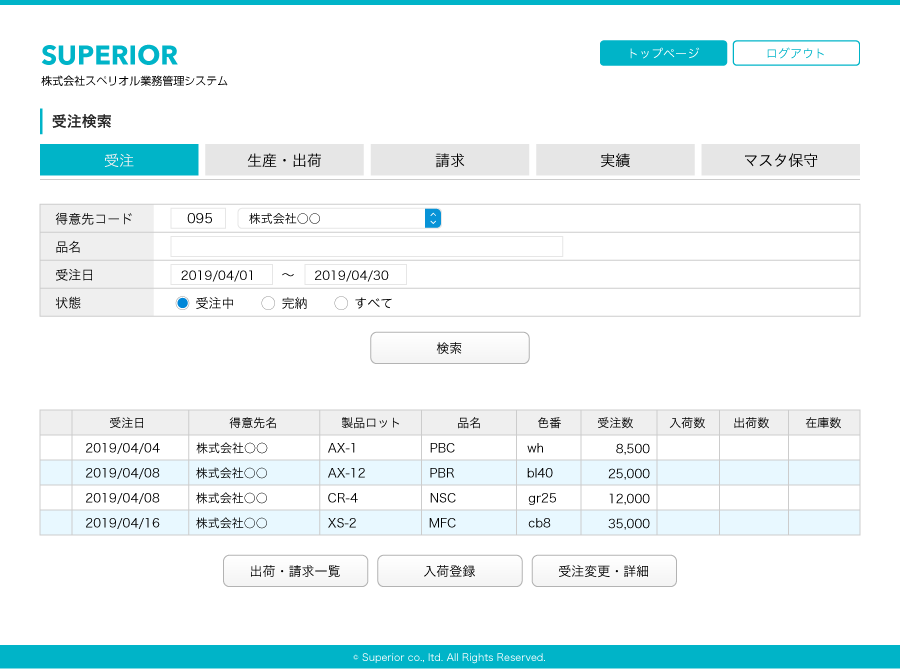Select the 受注 tab
The height and width of the screenshot is (669, 900).
pyautogui.click(x=119, y=160)
